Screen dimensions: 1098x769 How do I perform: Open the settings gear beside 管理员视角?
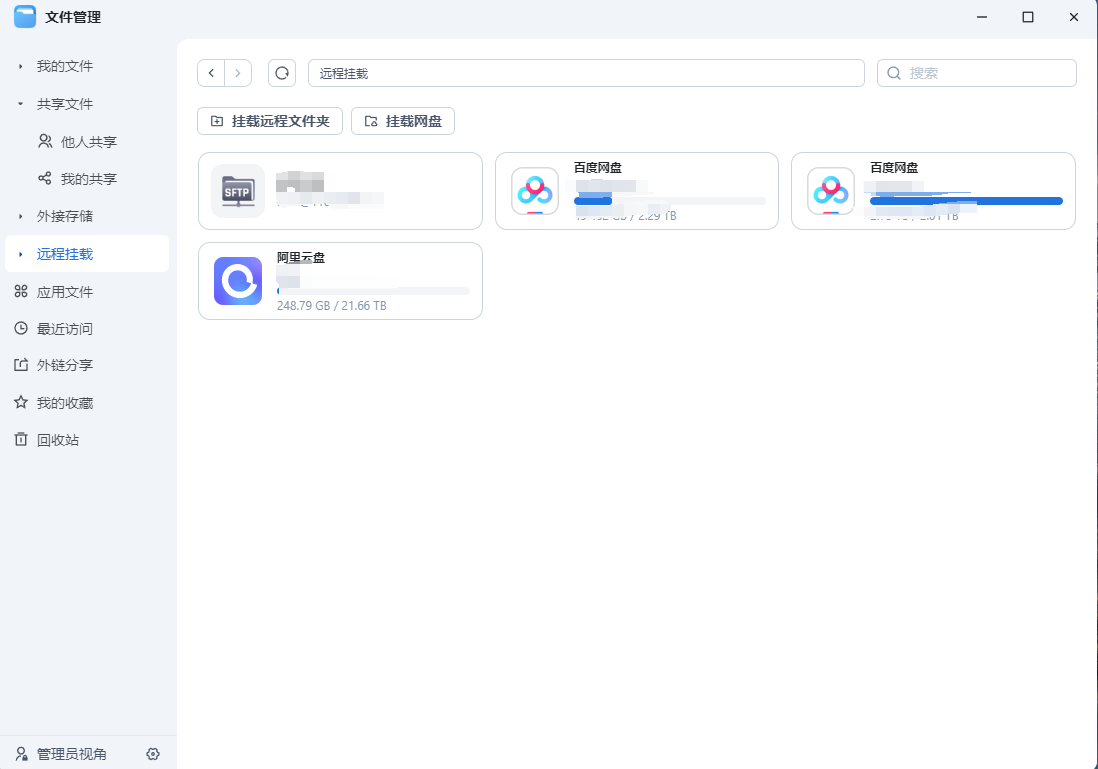pyautogui.click(x=153, y=754)
